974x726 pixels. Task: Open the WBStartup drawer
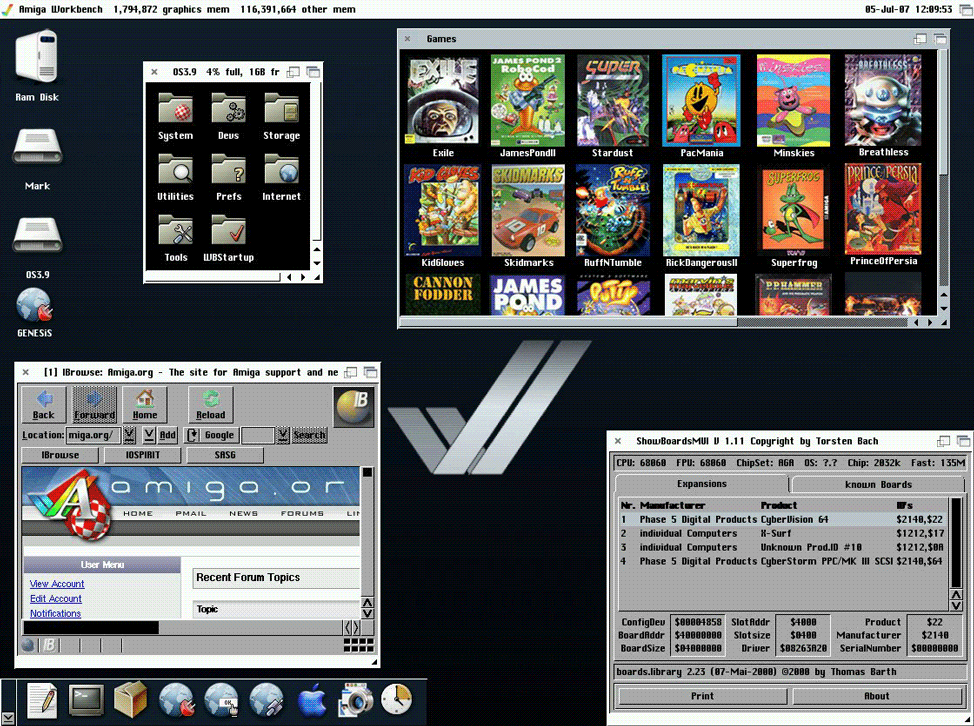[x=228, y=230]
